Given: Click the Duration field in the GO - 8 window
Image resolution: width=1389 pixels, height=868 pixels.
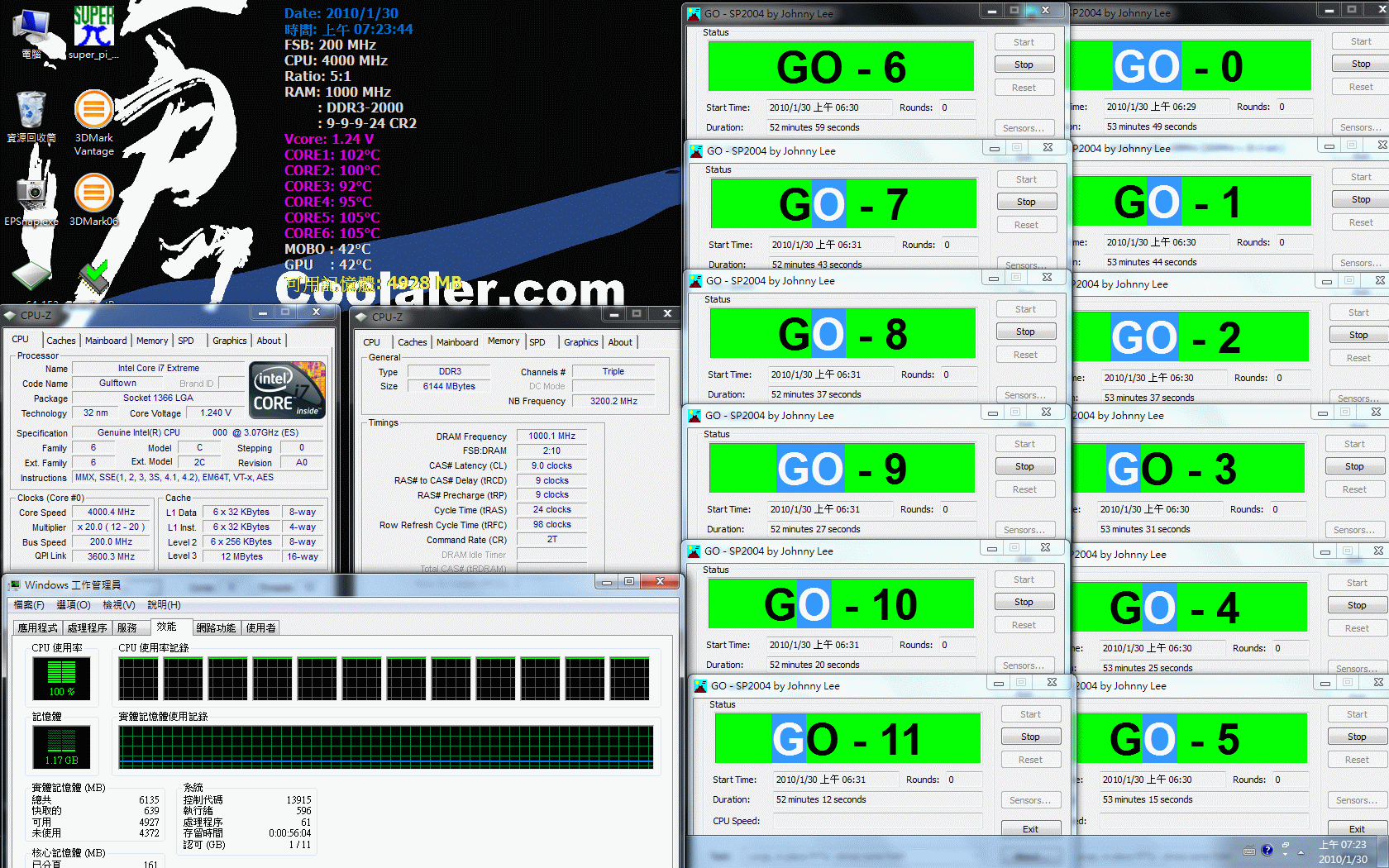Looking at the screenshot, I should [872, 394].
